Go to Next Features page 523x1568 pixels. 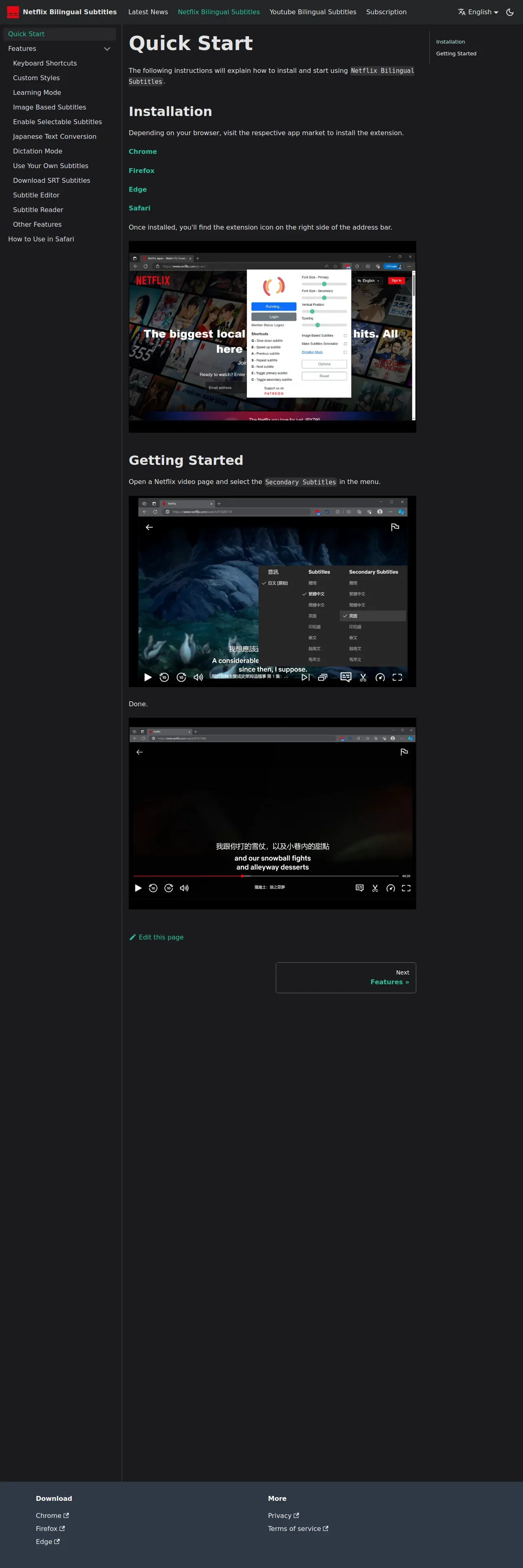coord(346,978)
